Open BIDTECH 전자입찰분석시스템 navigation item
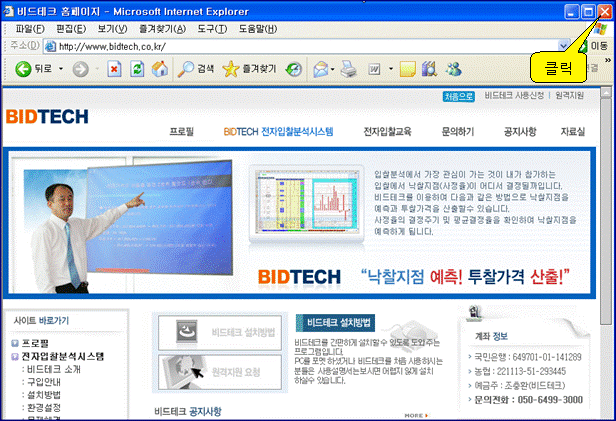 pos(278,132)
